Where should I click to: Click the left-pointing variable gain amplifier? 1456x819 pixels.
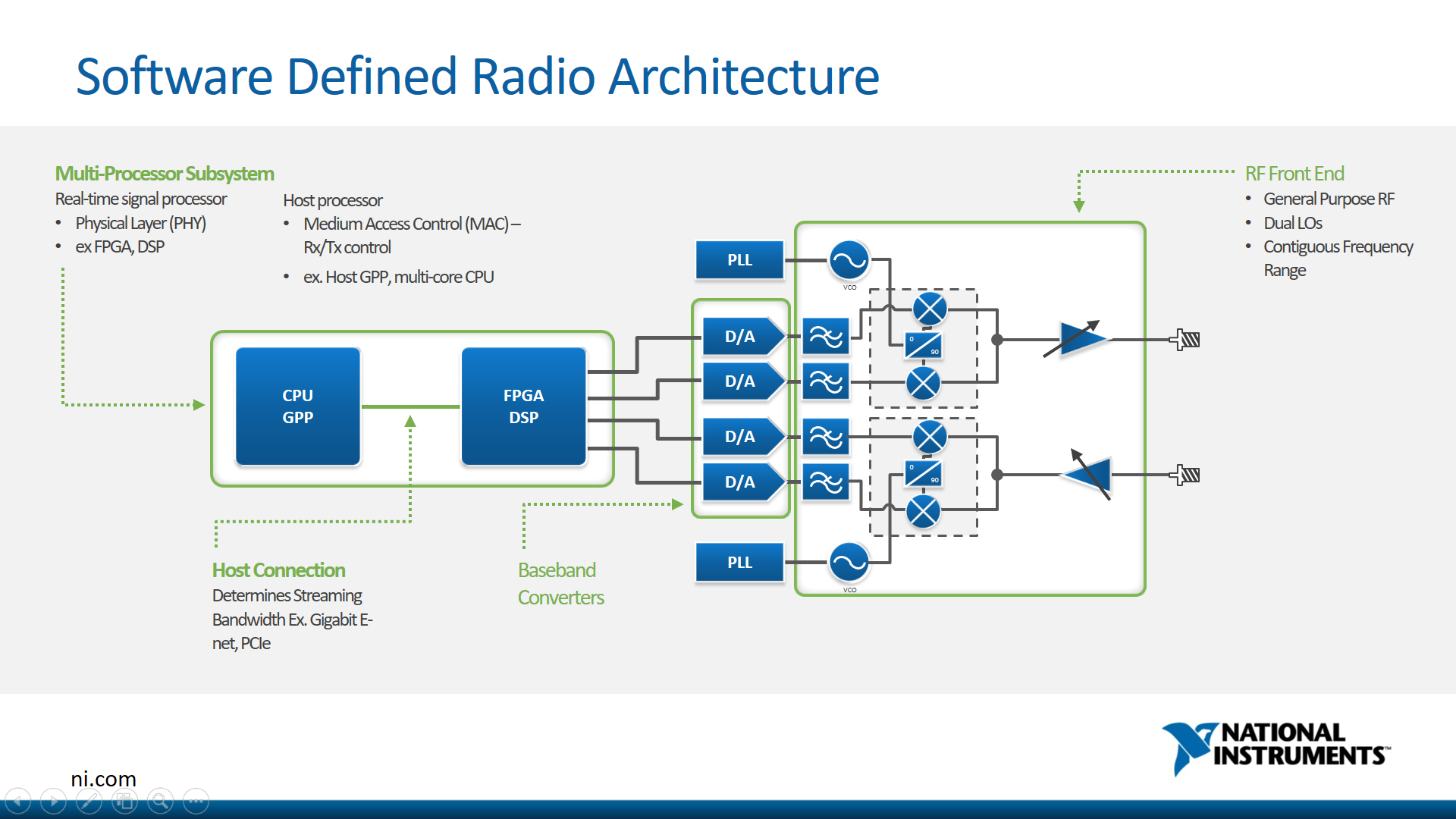click(x=1089, y=475)
